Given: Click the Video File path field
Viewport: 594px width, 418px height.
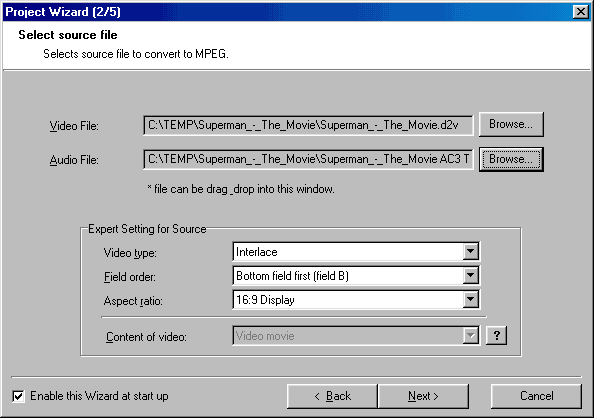Looking at the screenshot, I should click(308, 125).
